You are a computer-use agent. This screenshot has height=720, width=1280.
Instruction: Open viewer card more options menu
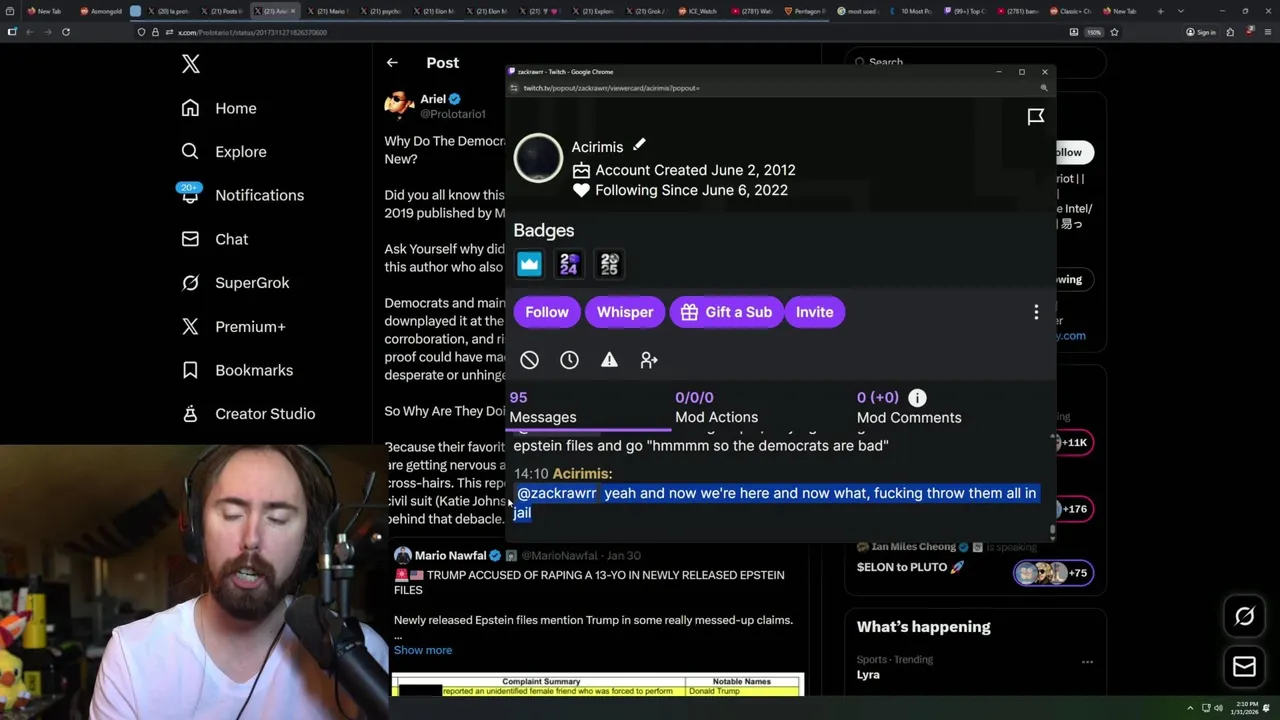[1036, 312]
